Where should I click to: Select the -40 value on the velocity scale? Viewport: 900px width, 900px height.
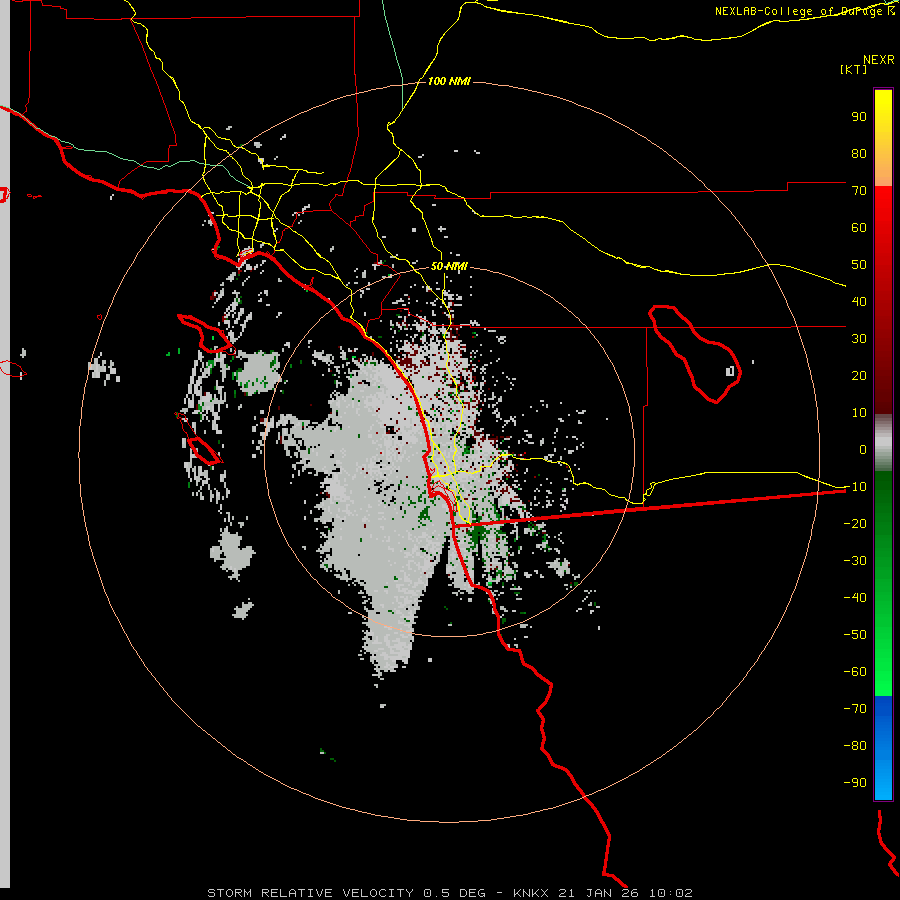point(855,598)
